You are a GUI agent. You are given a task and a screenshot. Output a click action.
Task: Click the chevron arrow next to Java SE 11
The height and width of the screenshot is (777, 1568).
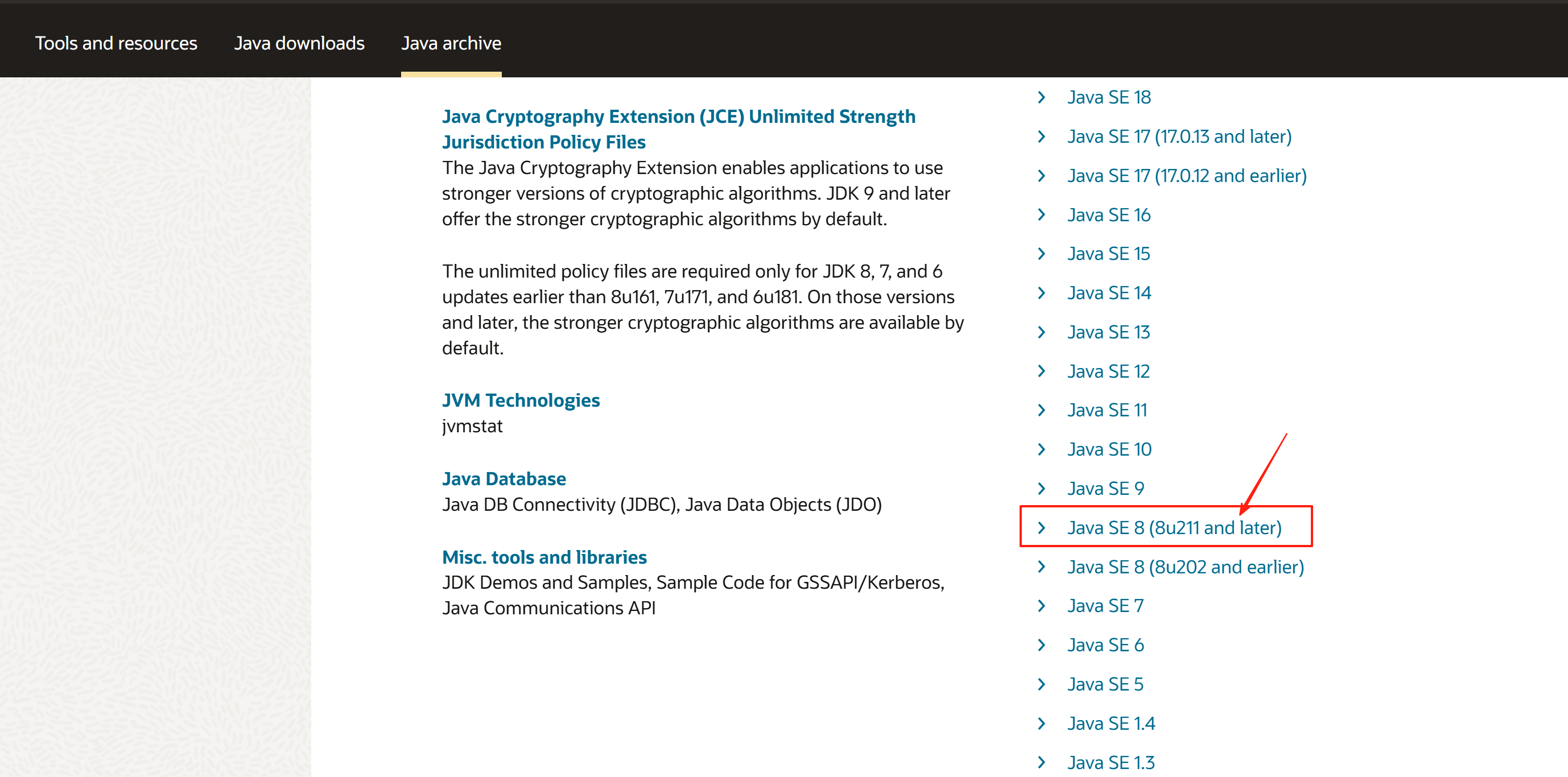pyautogui.click(x=1042, y=410)
